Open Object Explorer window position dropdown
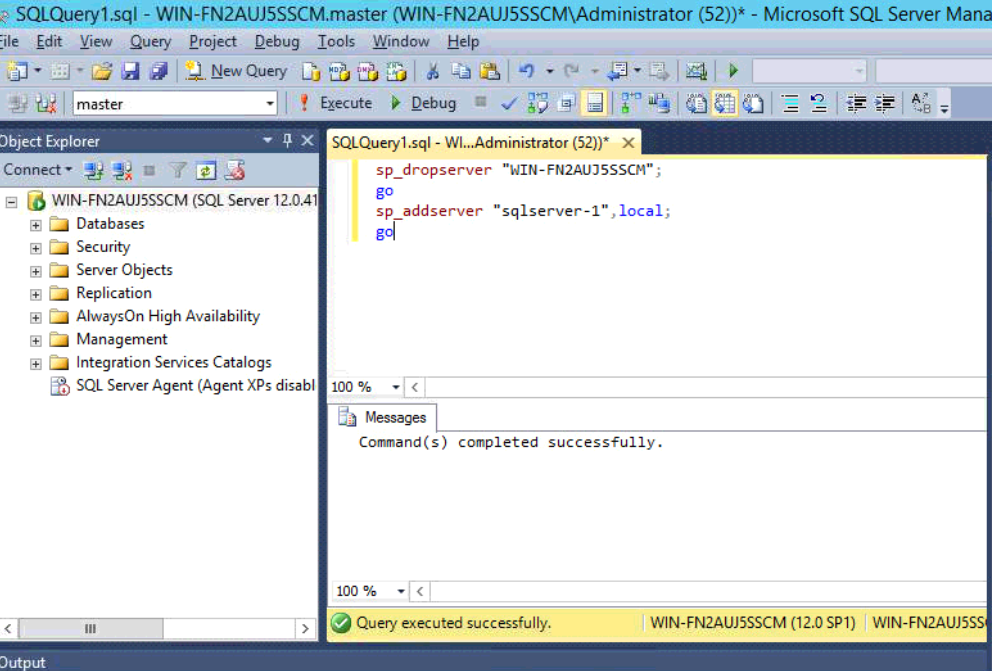Image resolution: width=992 pixels, height=671 pixels. tap(268, 140)
